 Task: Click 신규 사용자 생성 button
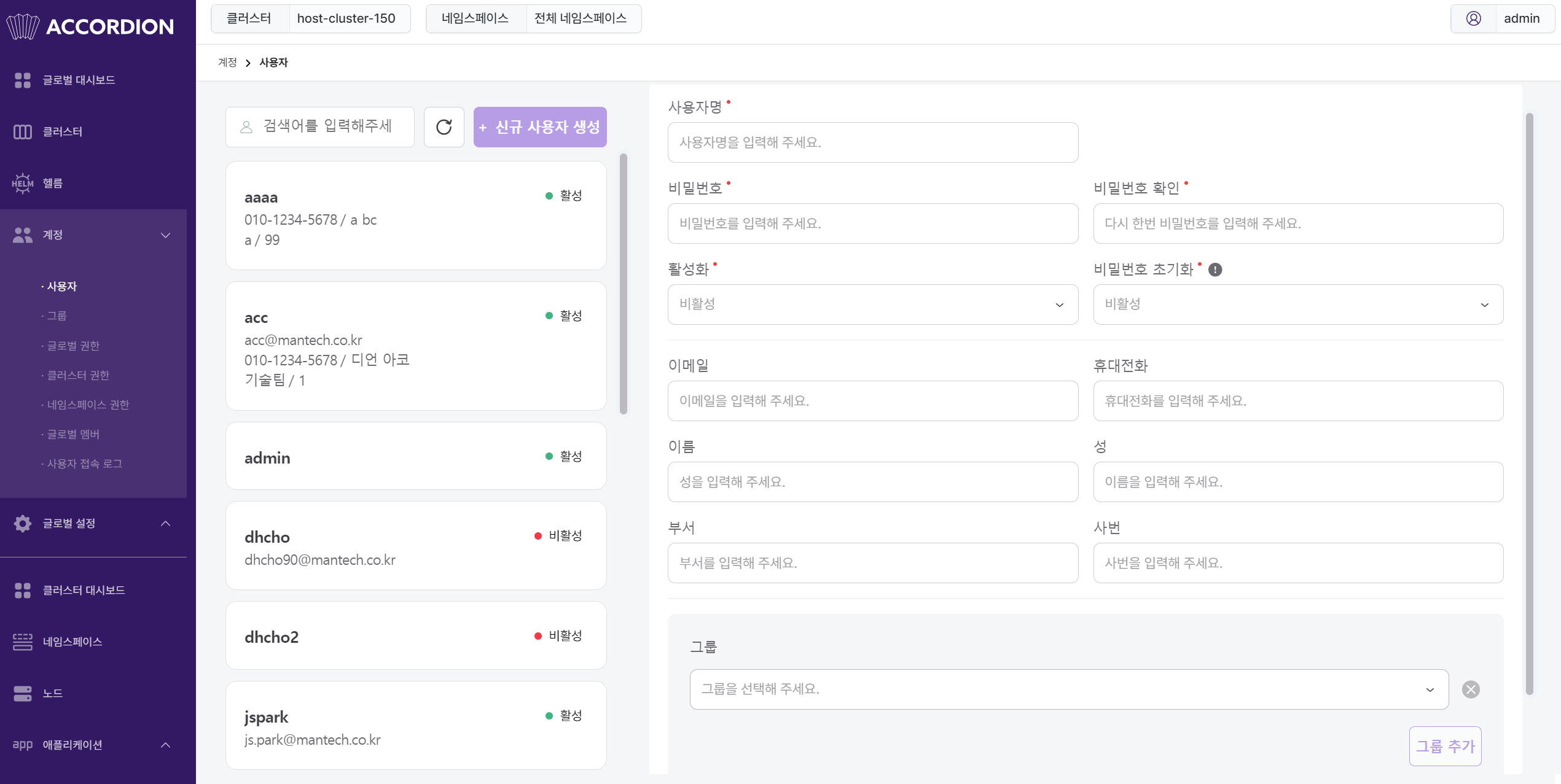540,127
